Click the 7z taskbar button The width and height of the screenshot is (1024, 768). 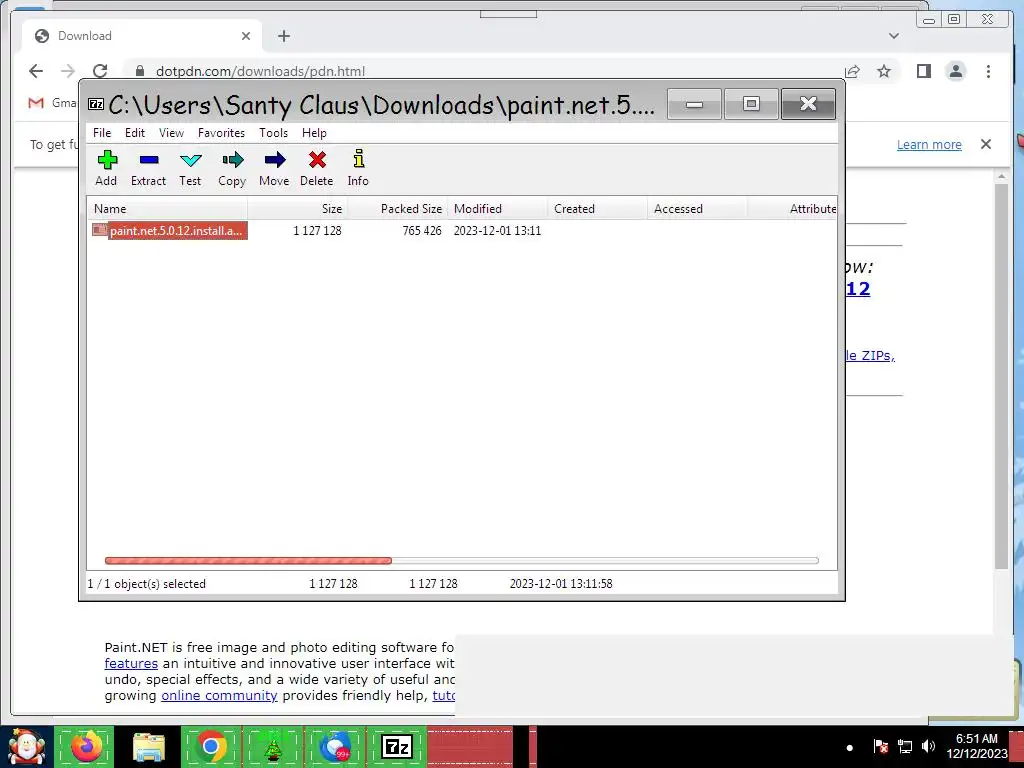(x=396, y=746)
